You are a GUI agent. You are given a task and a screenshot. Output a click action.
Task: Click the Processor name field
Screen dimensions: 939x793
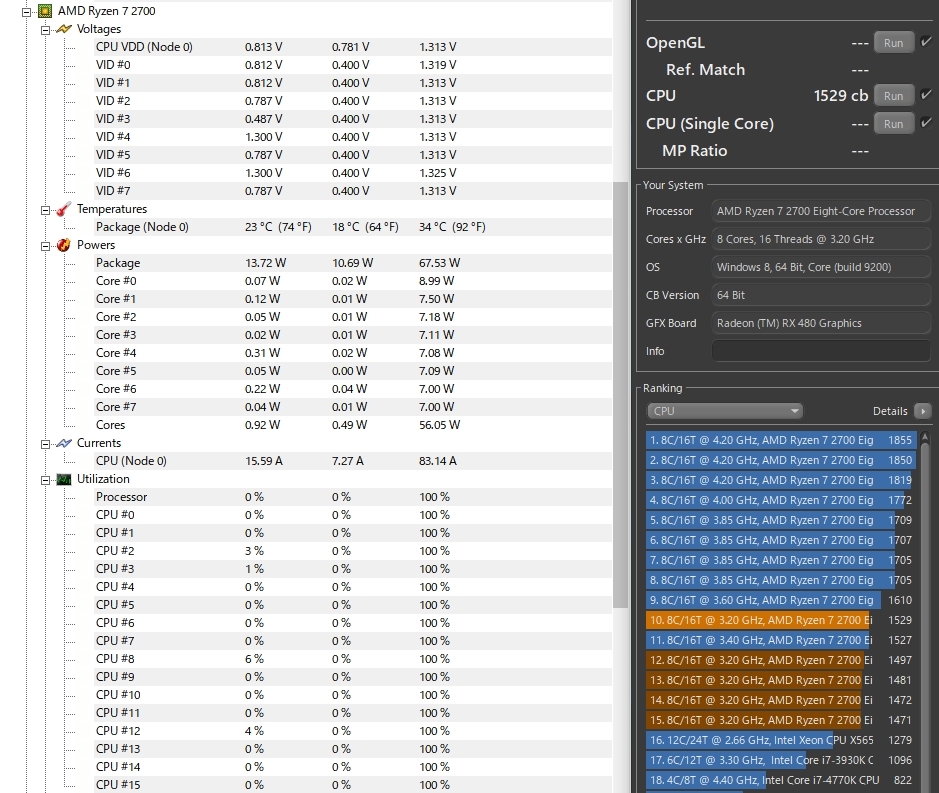[821, 211]
